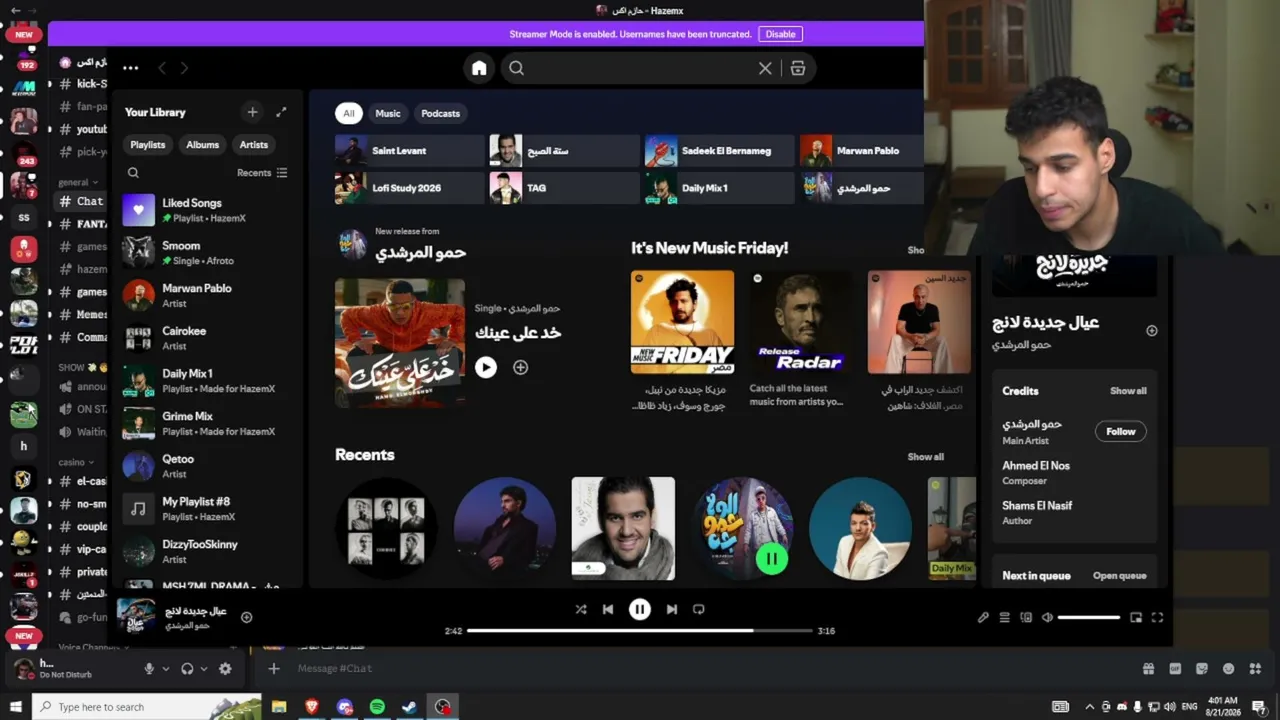
Task: Open the Spotify miniplayer
Action: (1136, 617)
